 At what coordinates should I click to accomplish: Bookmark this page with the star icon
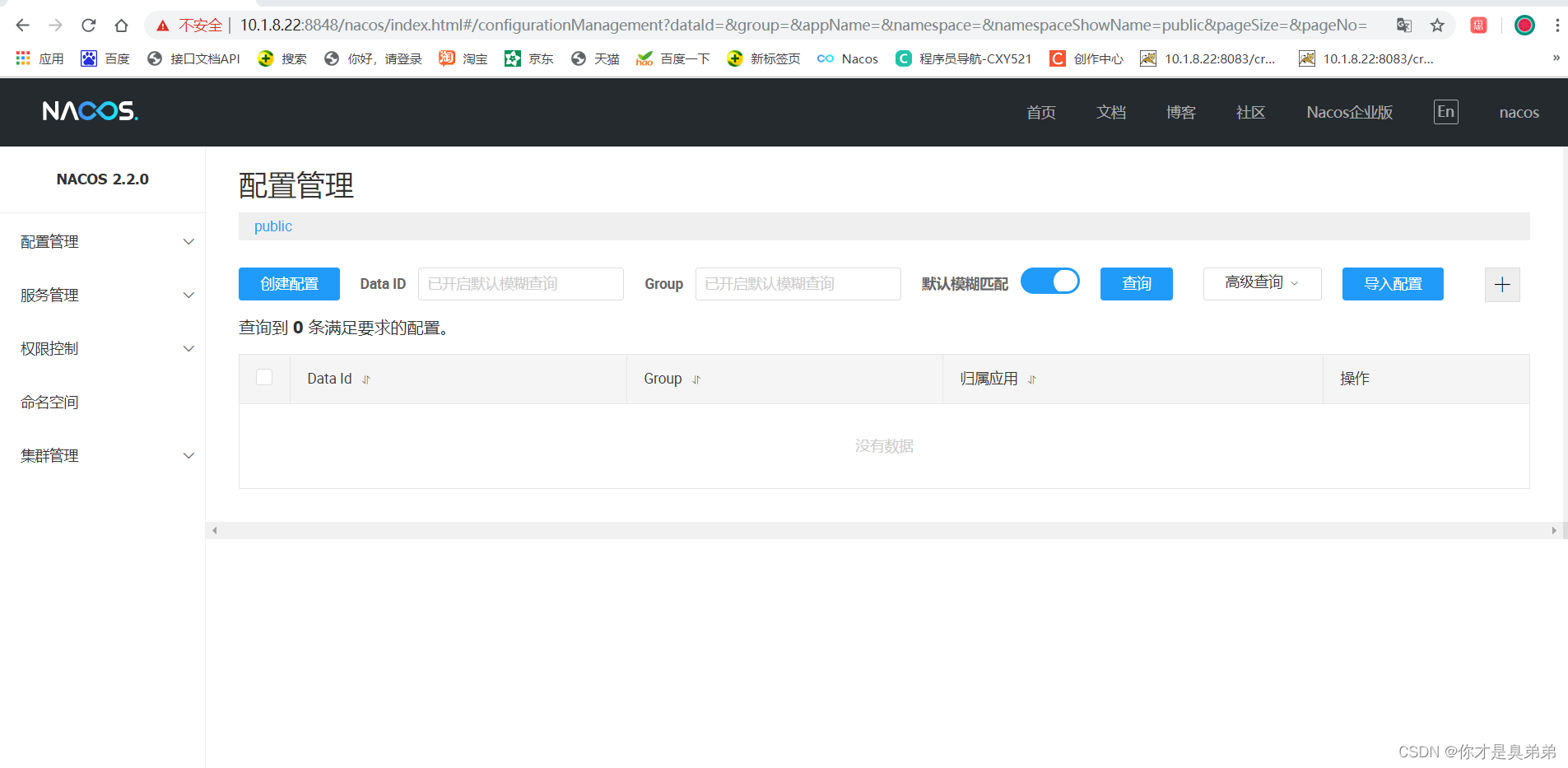click(x=1437, y=26)
